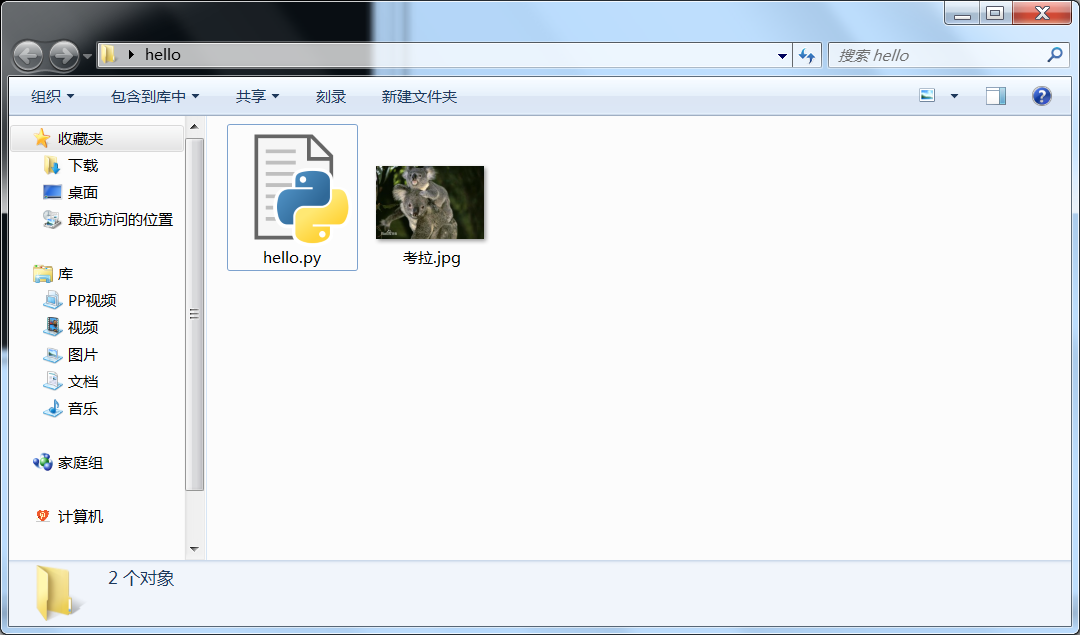
Task: Click hello breadcrumb in address bar
Action: click(163, 54)
